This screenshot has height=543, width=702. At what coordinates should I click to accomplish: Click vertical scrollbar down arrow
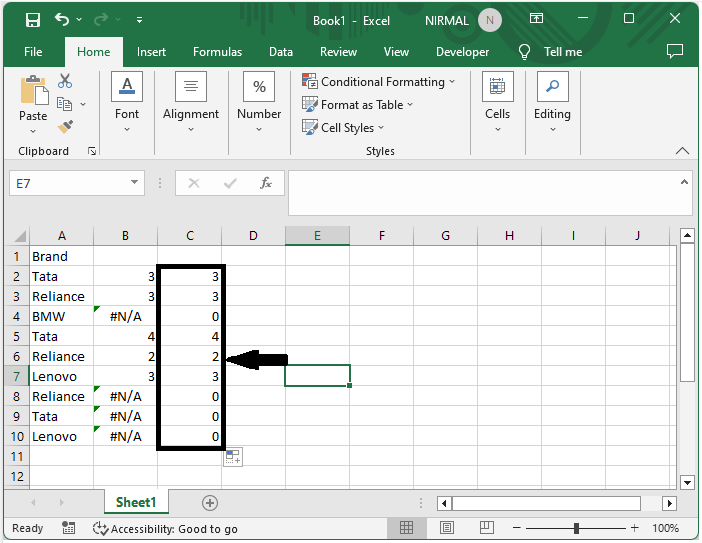tap(687, 483)
